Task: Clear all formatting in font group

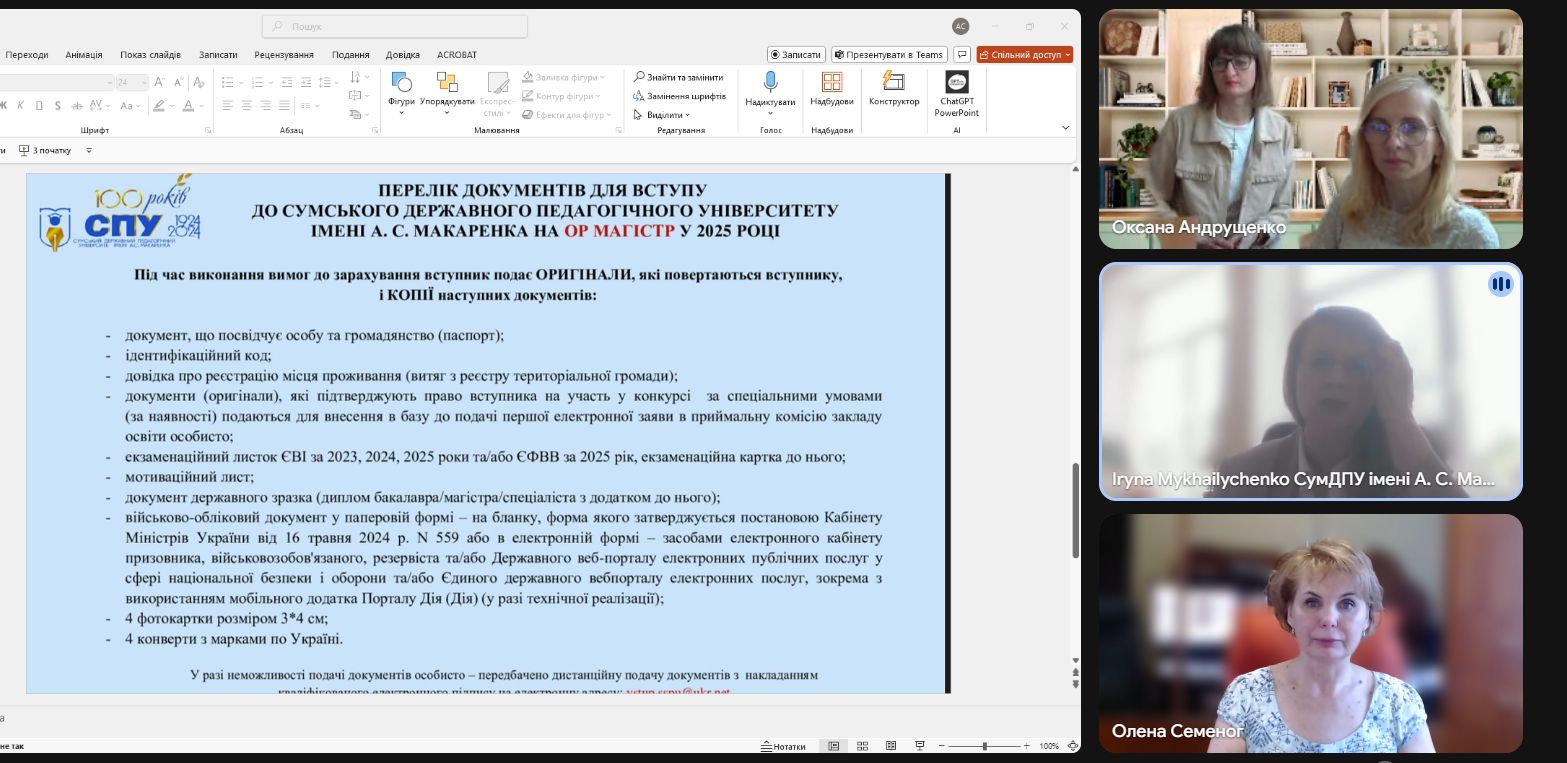Action: [198, 82]
